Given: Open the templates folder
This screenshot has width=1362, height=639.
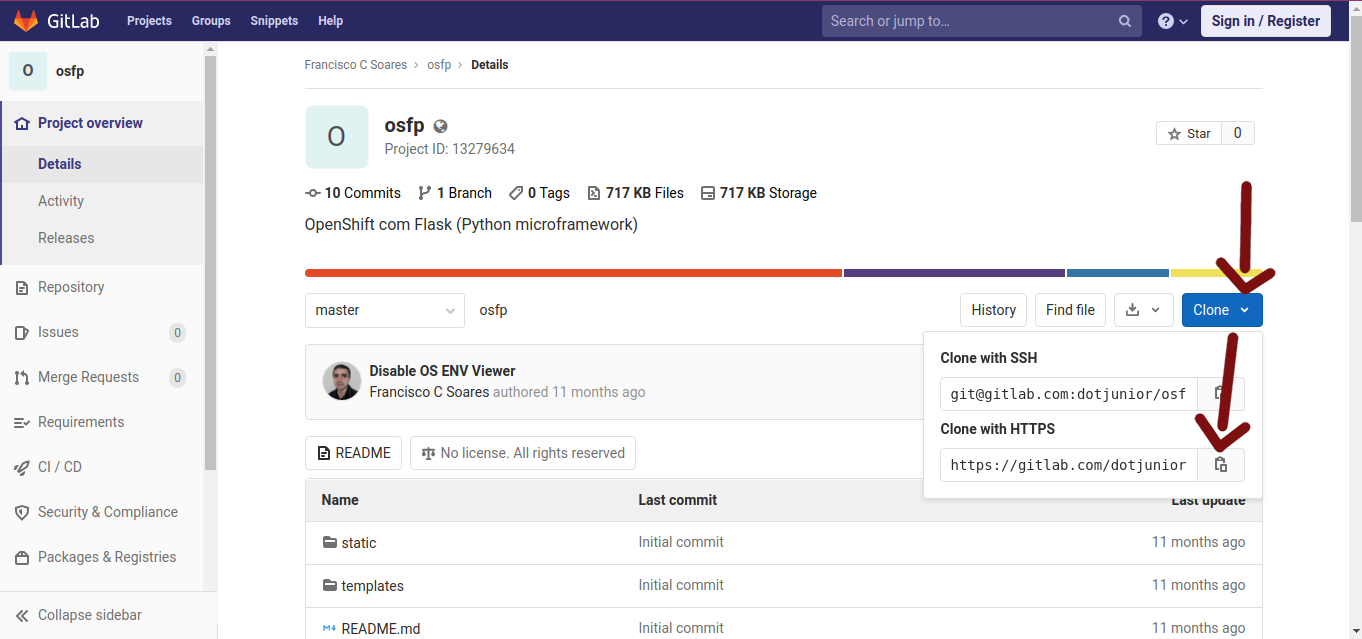Looking at the screenshot, I should tap(372, 586).
